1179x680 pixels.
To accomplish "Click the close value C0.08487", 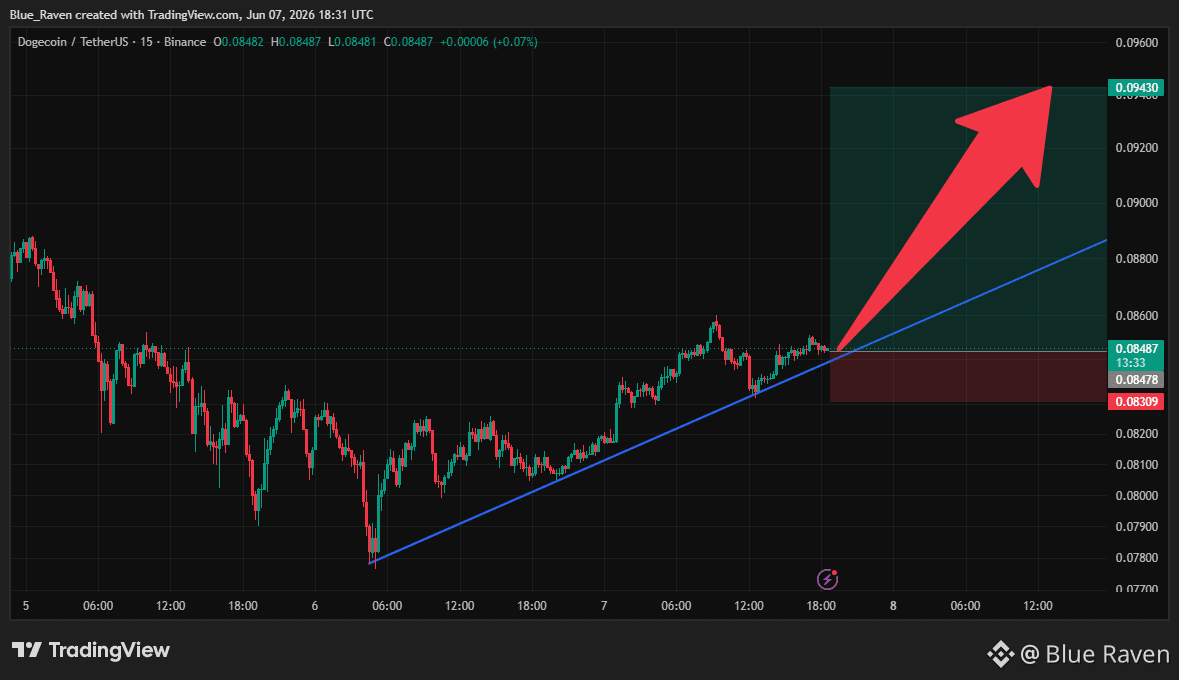I will [x=408, y=42].
